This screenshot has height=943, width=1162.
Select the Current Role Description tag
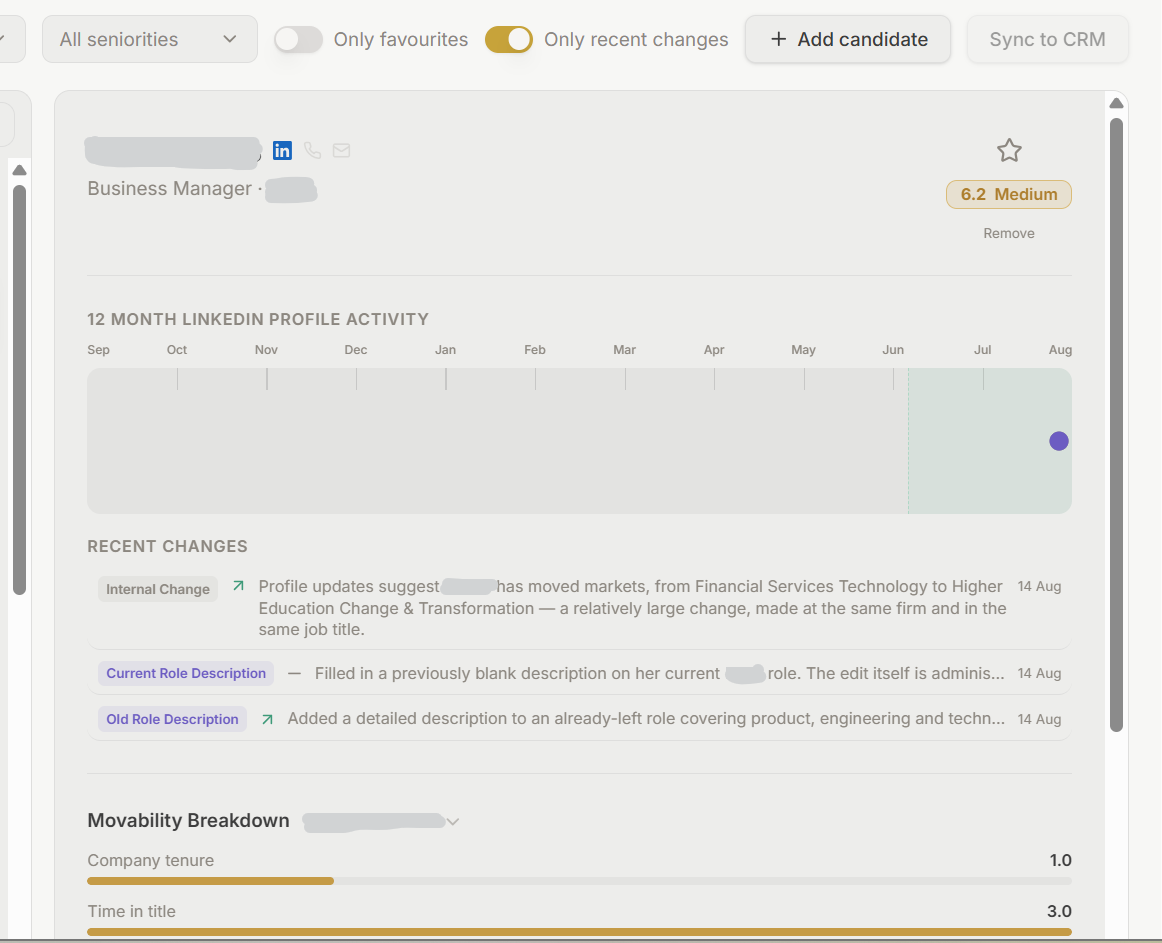186,673
